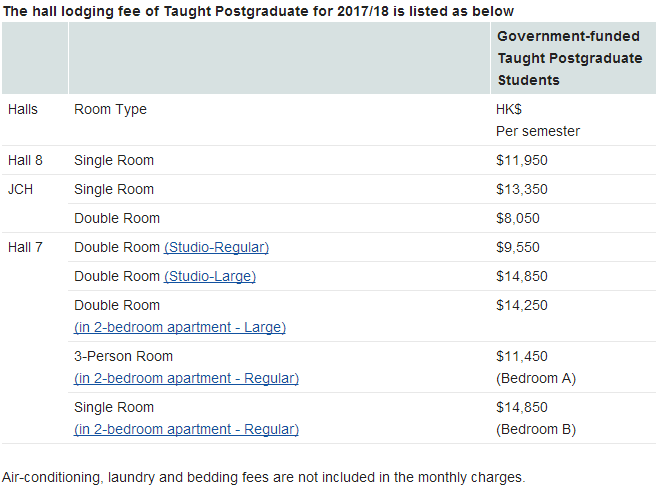Click the $9,550 Studio-Regular fee

coord(518,247)
